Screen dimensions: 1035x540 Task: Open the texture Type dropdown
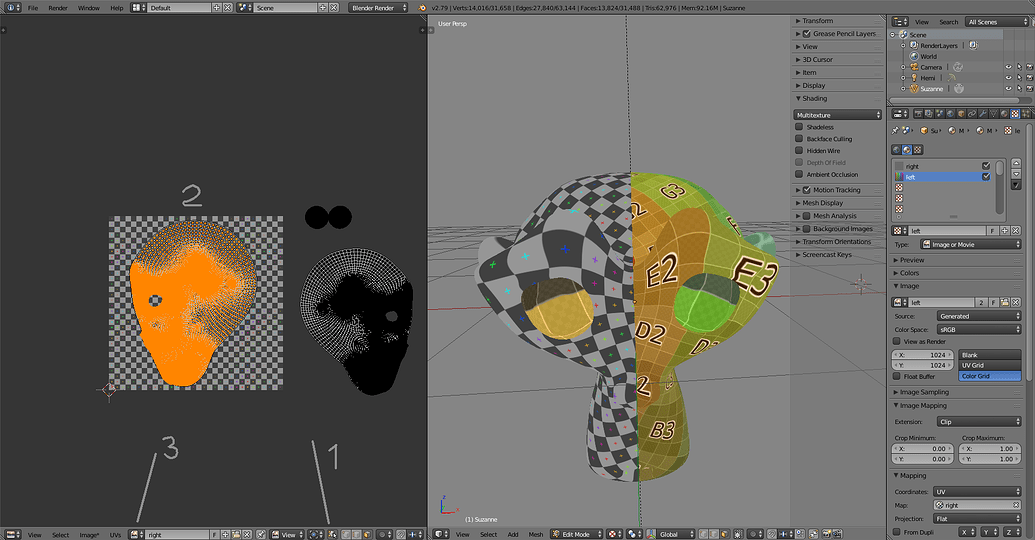point(970,244)
